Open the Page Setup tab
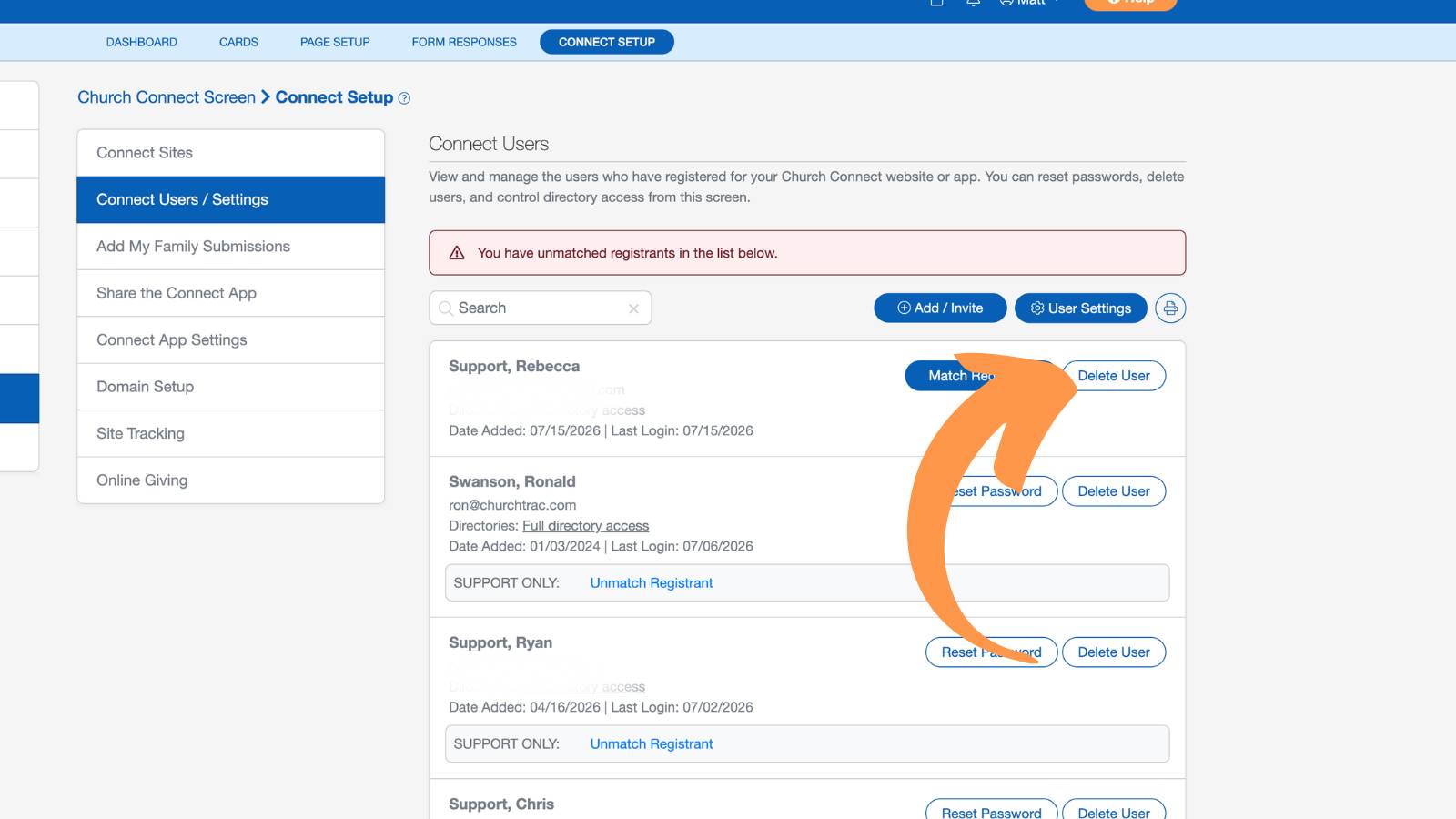Image resolution: width=1456 pixels, height=819 pixels. point(335,42)
